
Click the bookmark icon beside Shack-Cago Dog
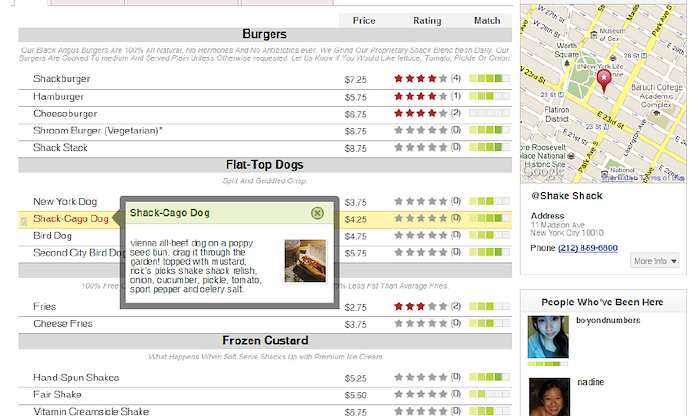tap(24, 220)
